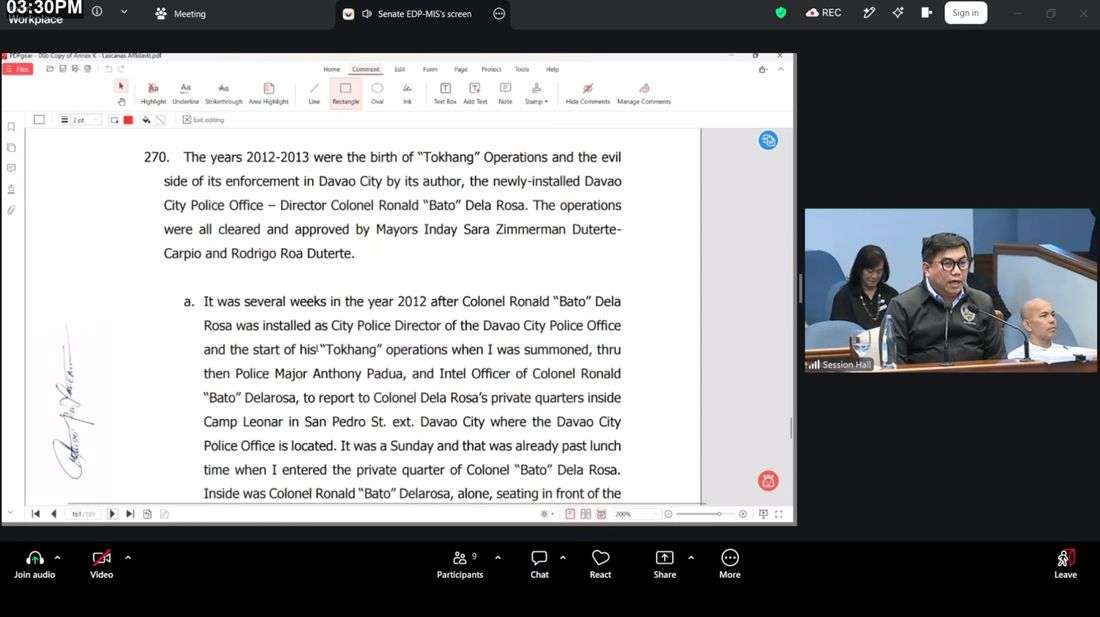The height and width of the screenshot is (617, 1100).
Task: Select the Highlight comment tool
Action: [153, 93]
